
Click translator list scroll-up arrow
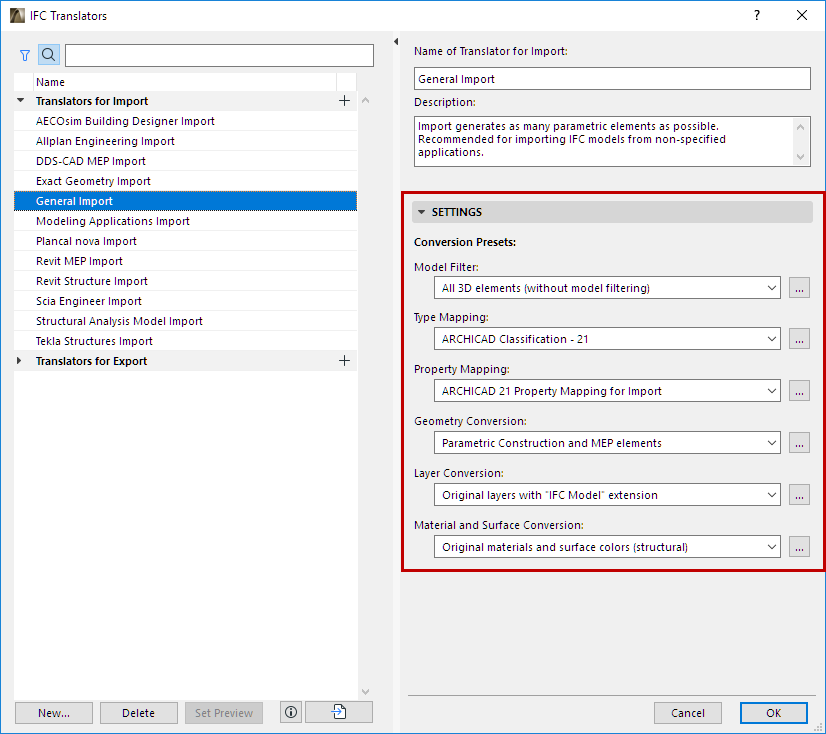tap(366, 100)
